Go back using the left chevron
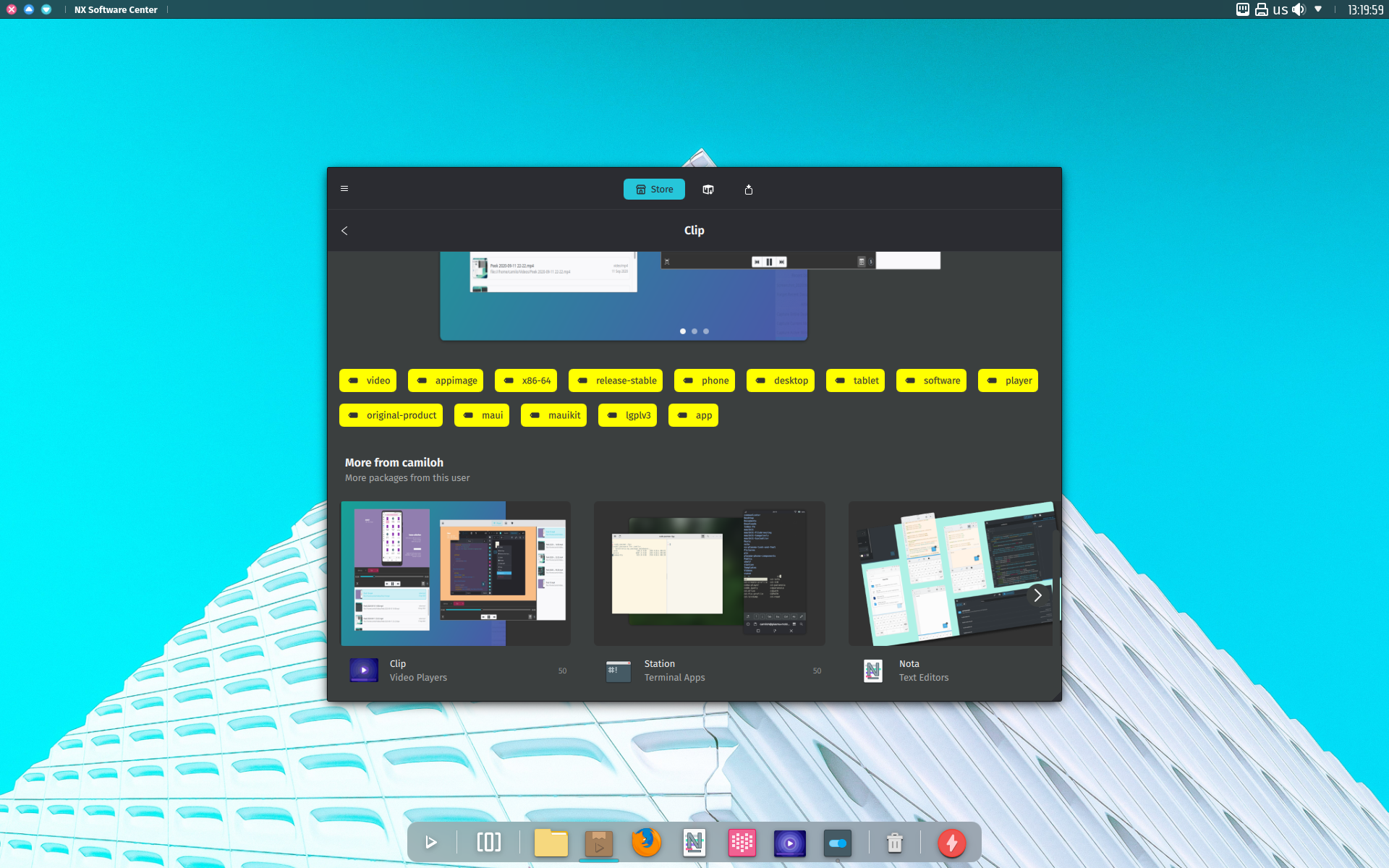The image size is (1389, 868). tap(344, 231)
